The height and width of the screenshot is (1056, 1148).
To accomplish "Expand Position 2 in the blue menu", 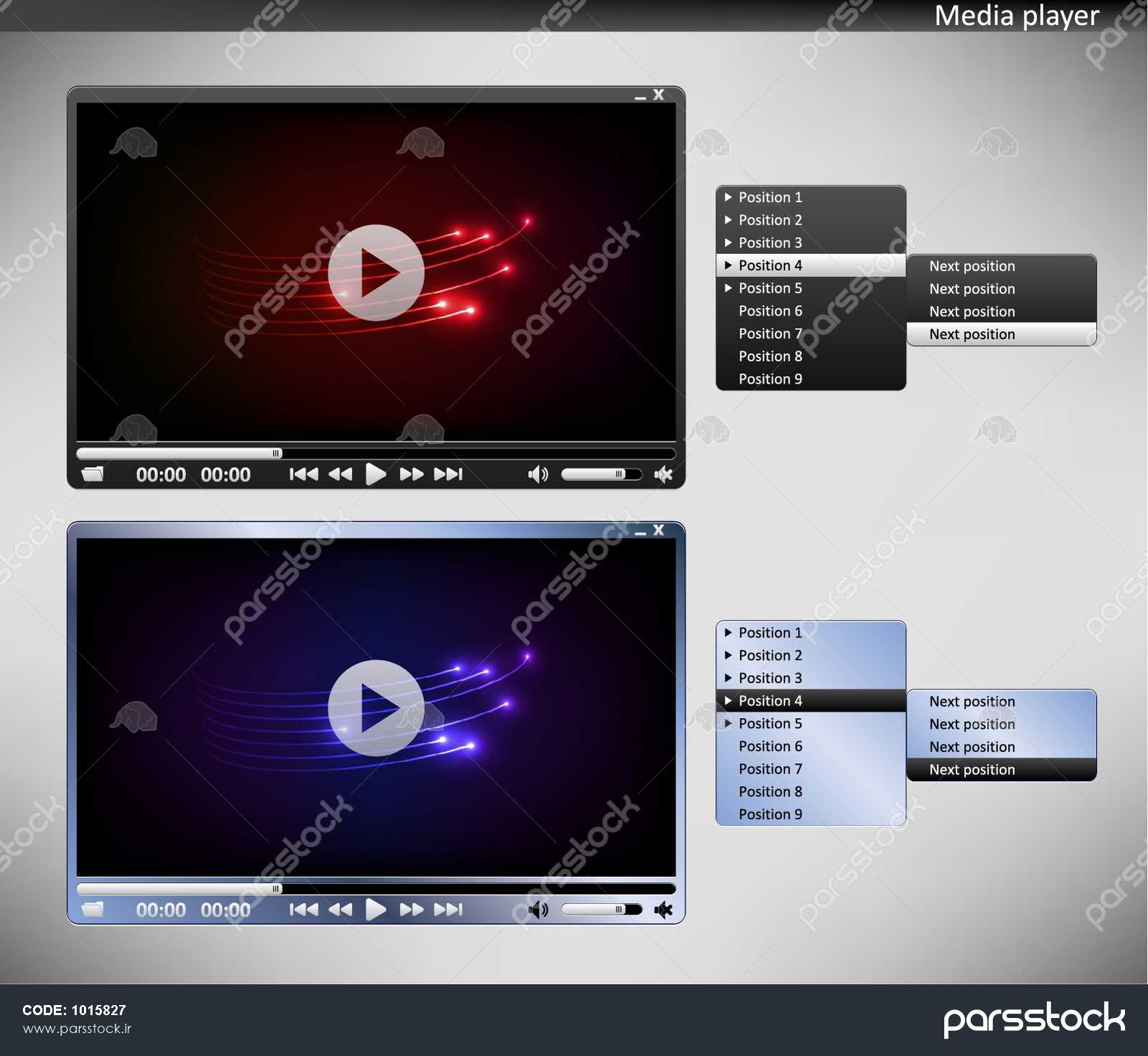I will coord(769,656).
